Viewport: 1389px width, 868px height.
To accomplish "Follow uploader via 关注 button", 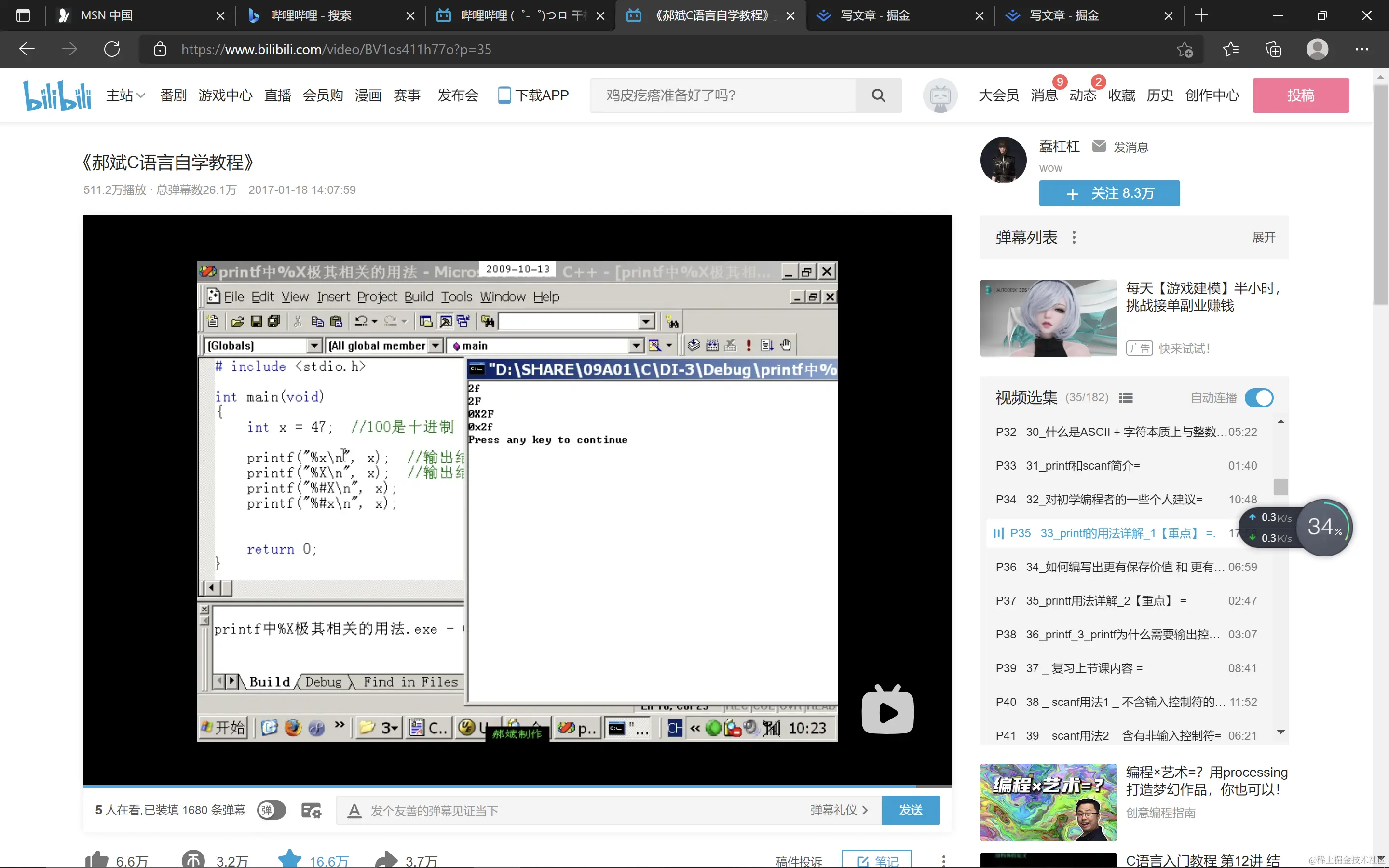I will tap(1109, 193).
